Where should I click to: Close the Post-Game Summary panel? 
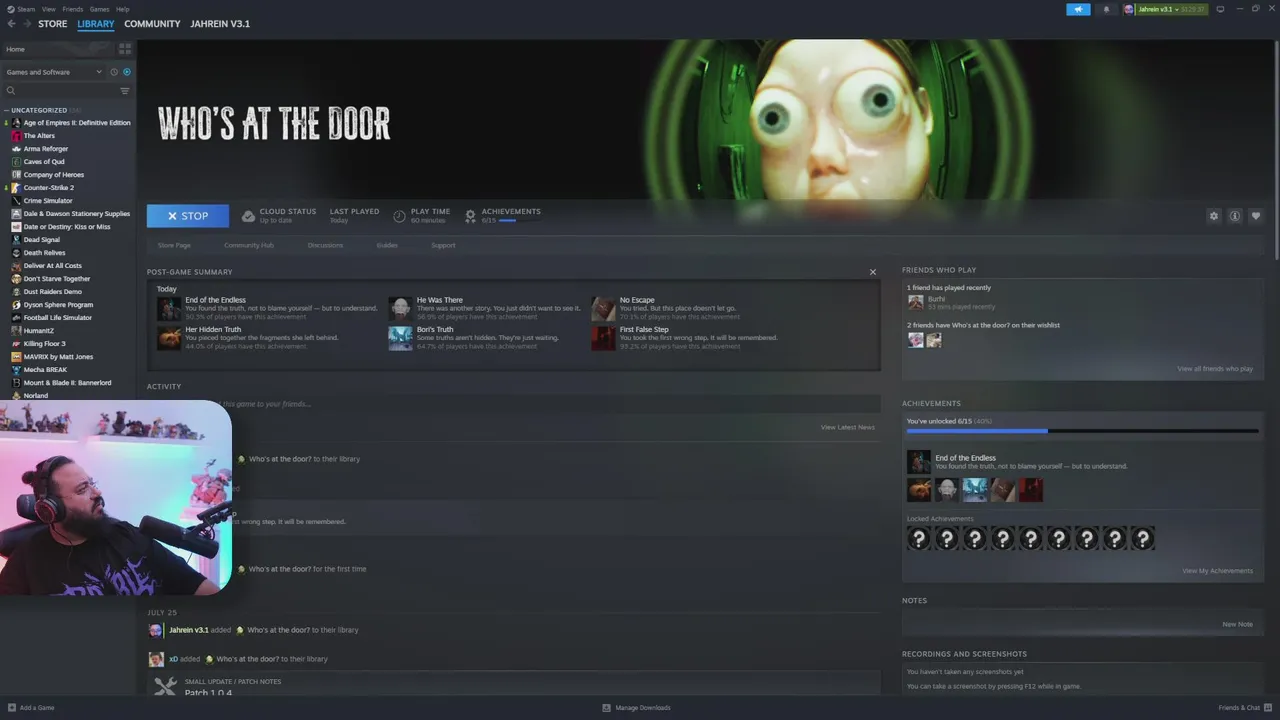(x=872, y=272)
